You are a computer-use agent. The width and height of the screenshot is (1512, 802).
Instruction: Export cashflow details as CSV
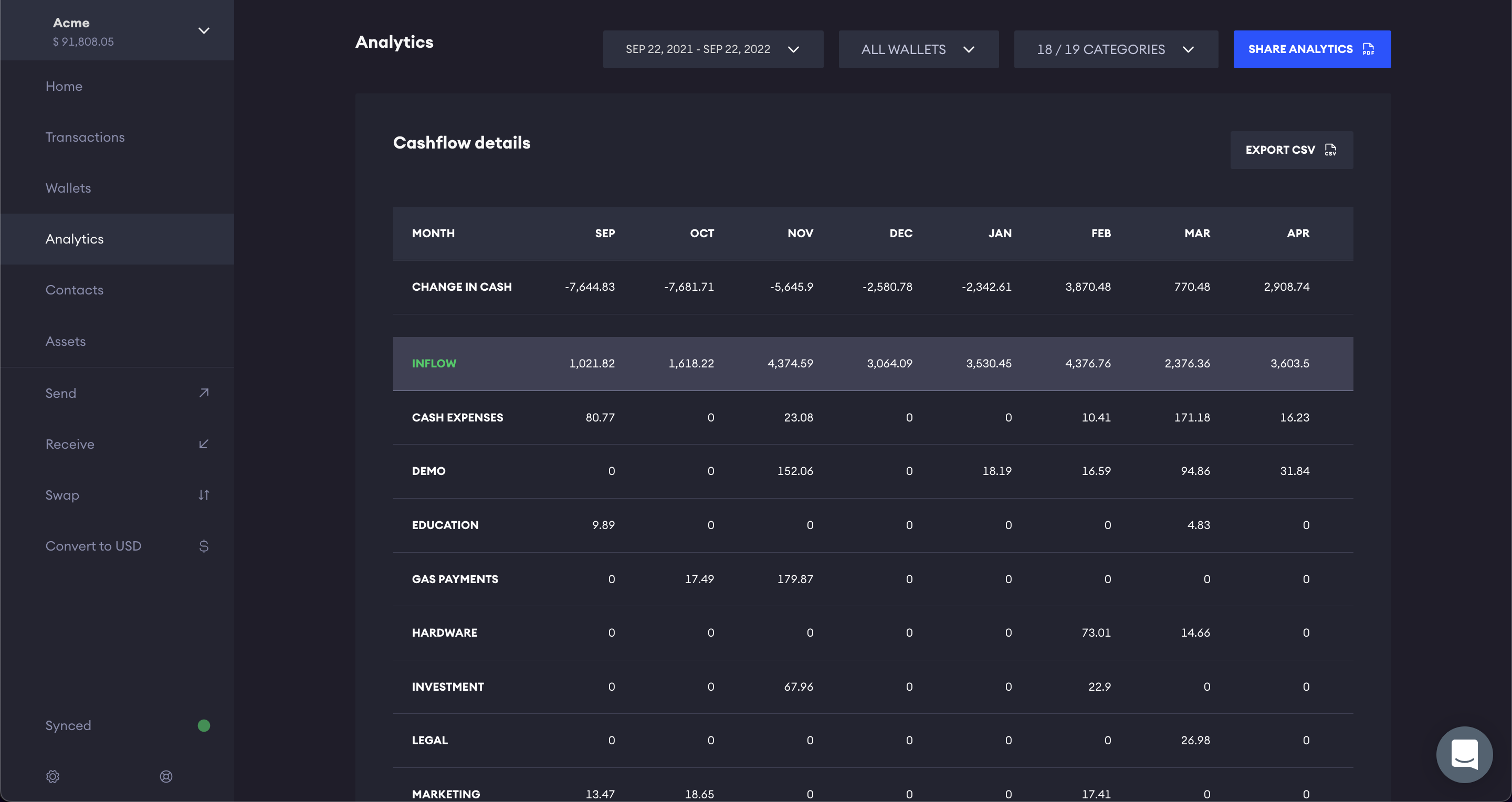pyautogui.click(x=1291, y=150)
